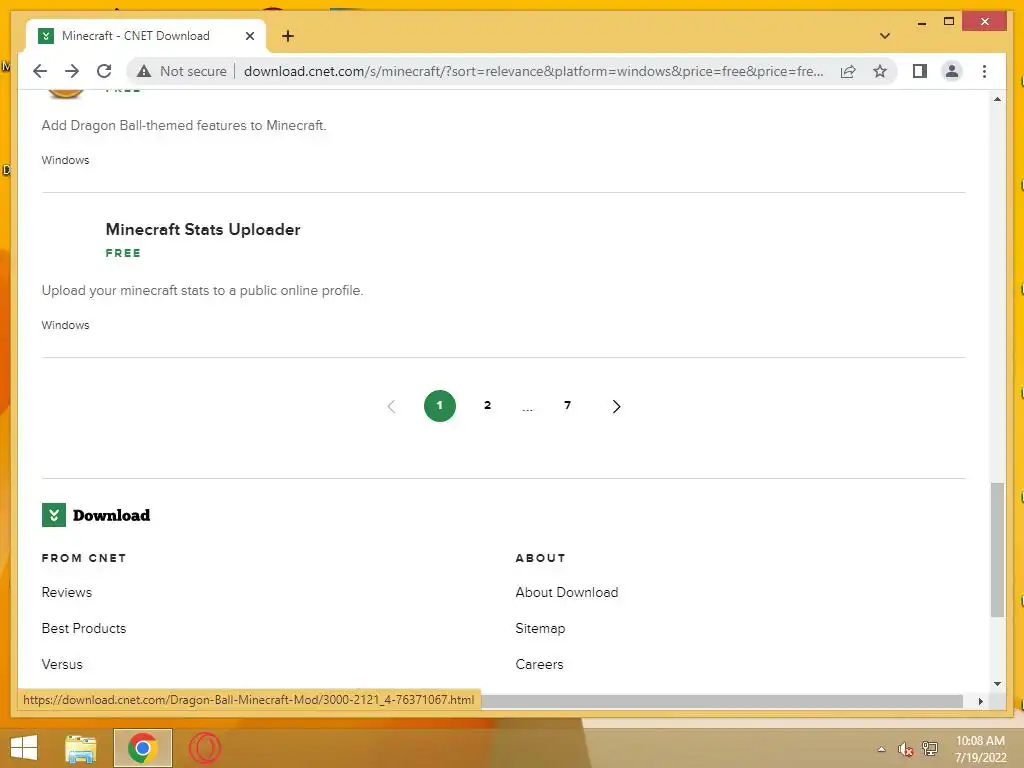This screenshot has width=1024, height=768.
Task: Share this page using share icon
Action: [848, 71]
